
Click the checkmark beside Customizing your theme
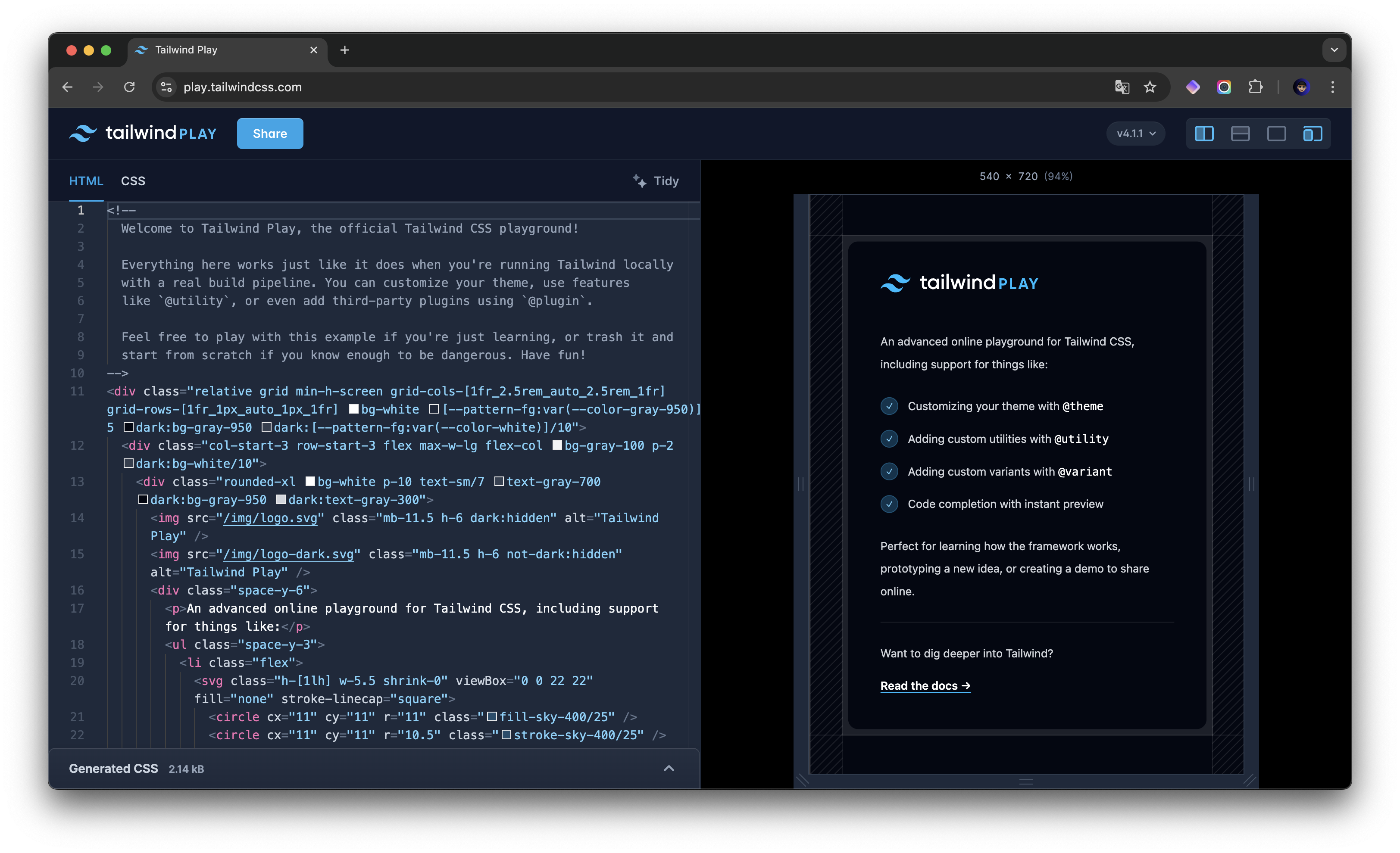click(889, 406)
